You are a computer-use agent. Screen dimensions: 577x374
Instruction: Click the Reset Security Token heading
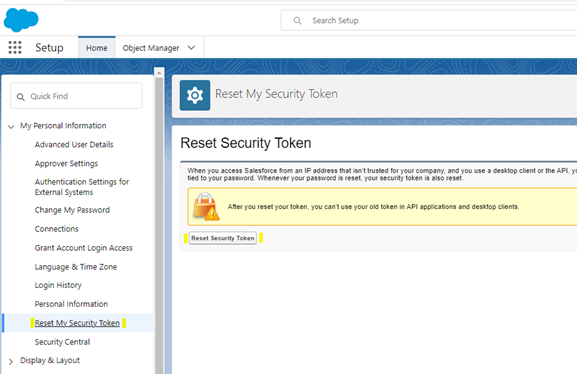pyautogui.click(x=246, y=143)
